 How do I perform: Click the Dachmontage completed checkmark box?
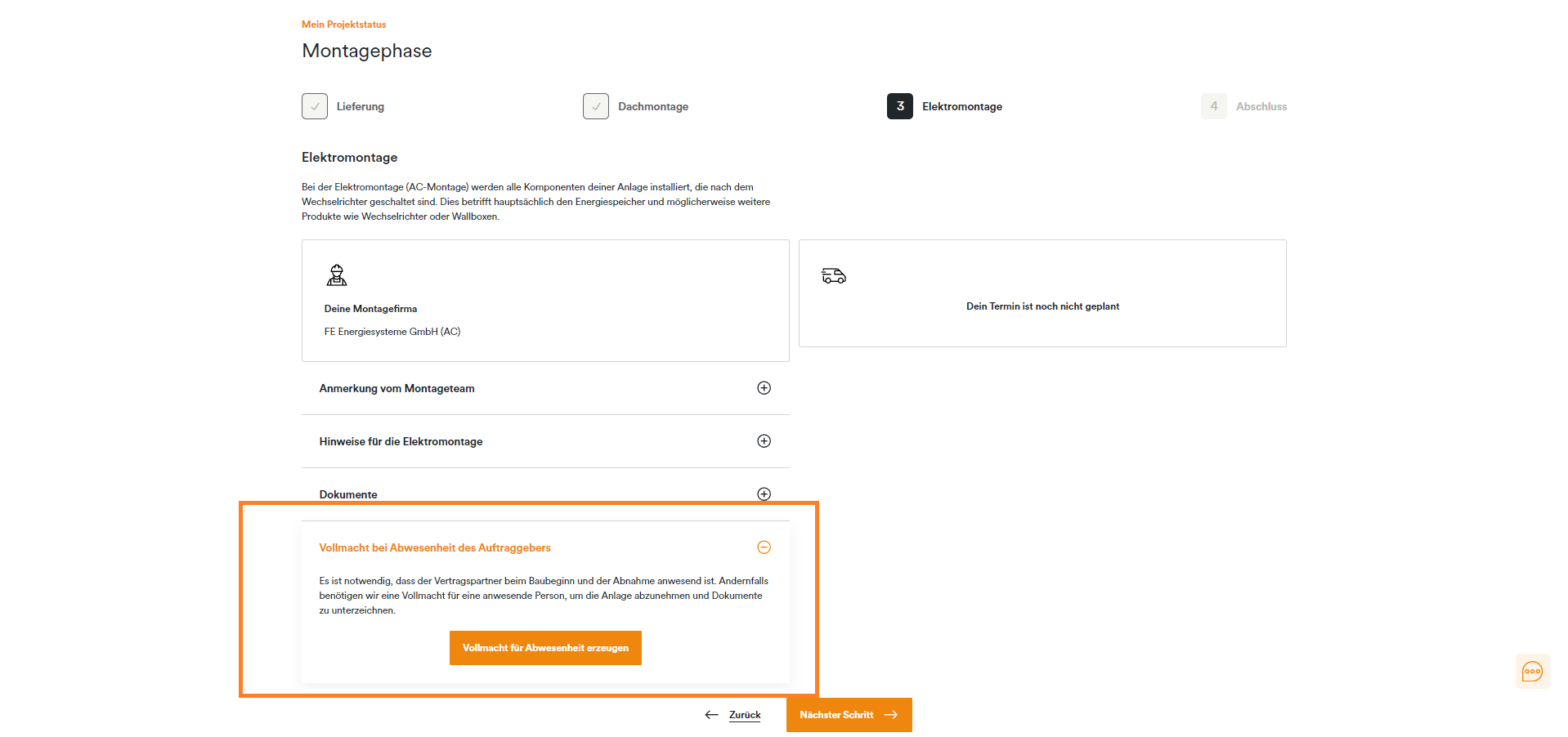[596, 106]
